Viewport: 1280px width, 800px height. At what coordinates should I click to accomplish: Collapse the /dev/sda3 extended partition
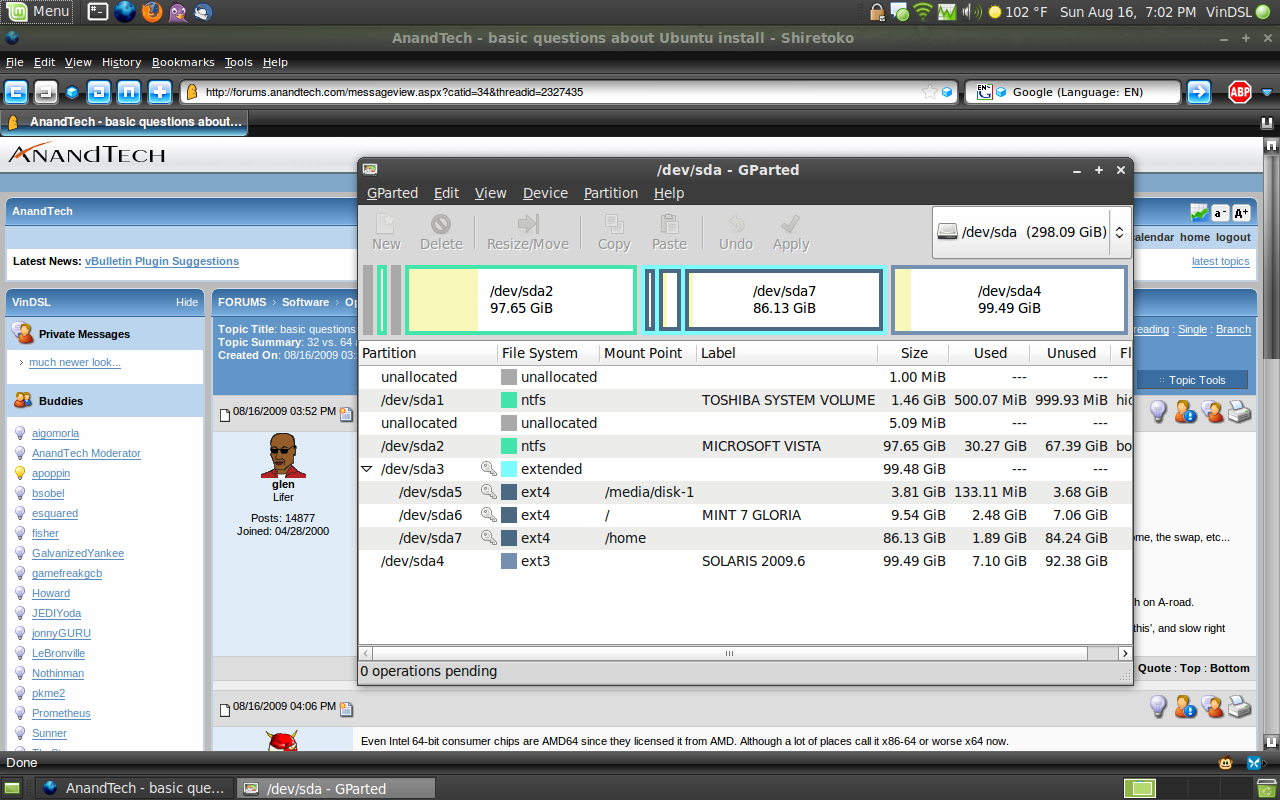coord(367,469)
